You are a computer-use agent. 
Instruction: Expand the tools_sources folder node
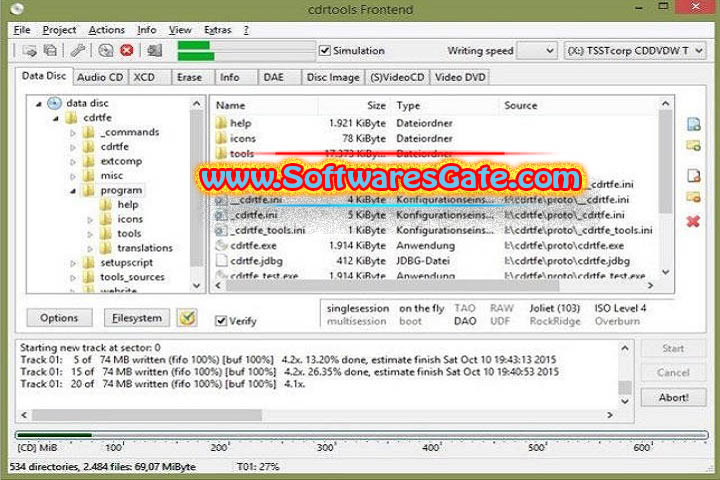(x=73, y=277)
